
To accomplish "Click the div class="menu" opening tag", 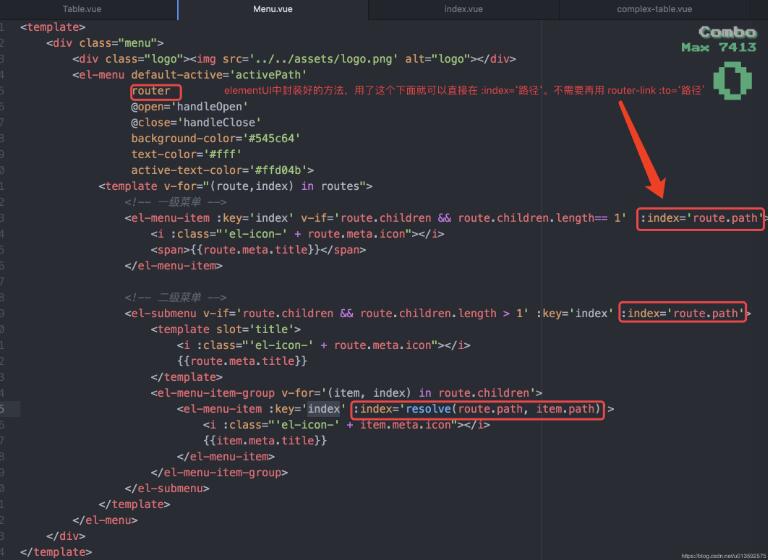I will click(x=105, y=43).
